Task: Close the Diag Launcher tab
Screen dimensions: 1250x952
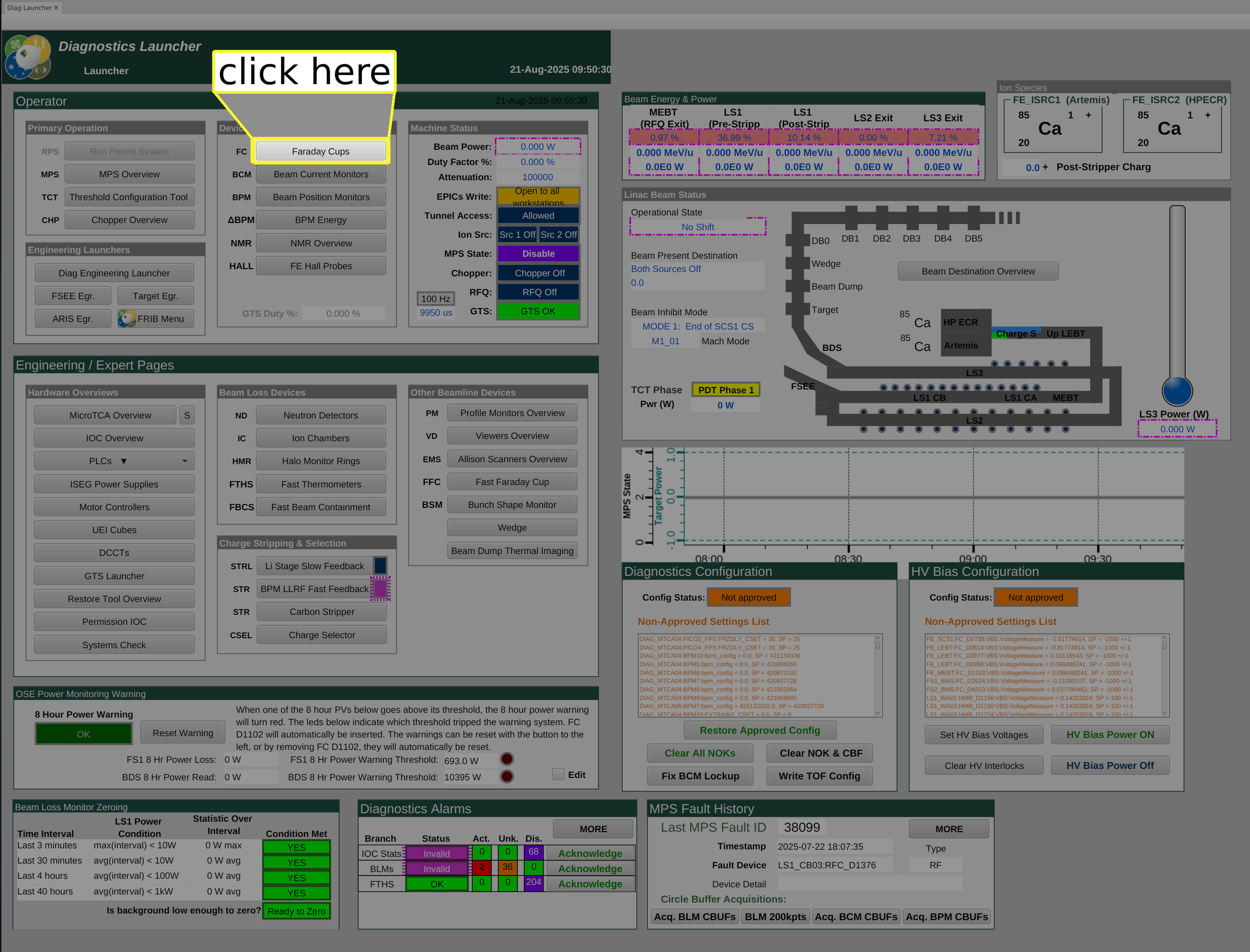Action: coord(56,7)
